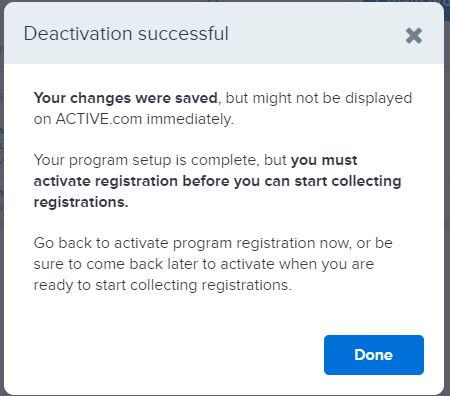Viewport: 450px width, 396px height.
Task: Click bold 'activate registration before you can' line
Action: point(162,181)
